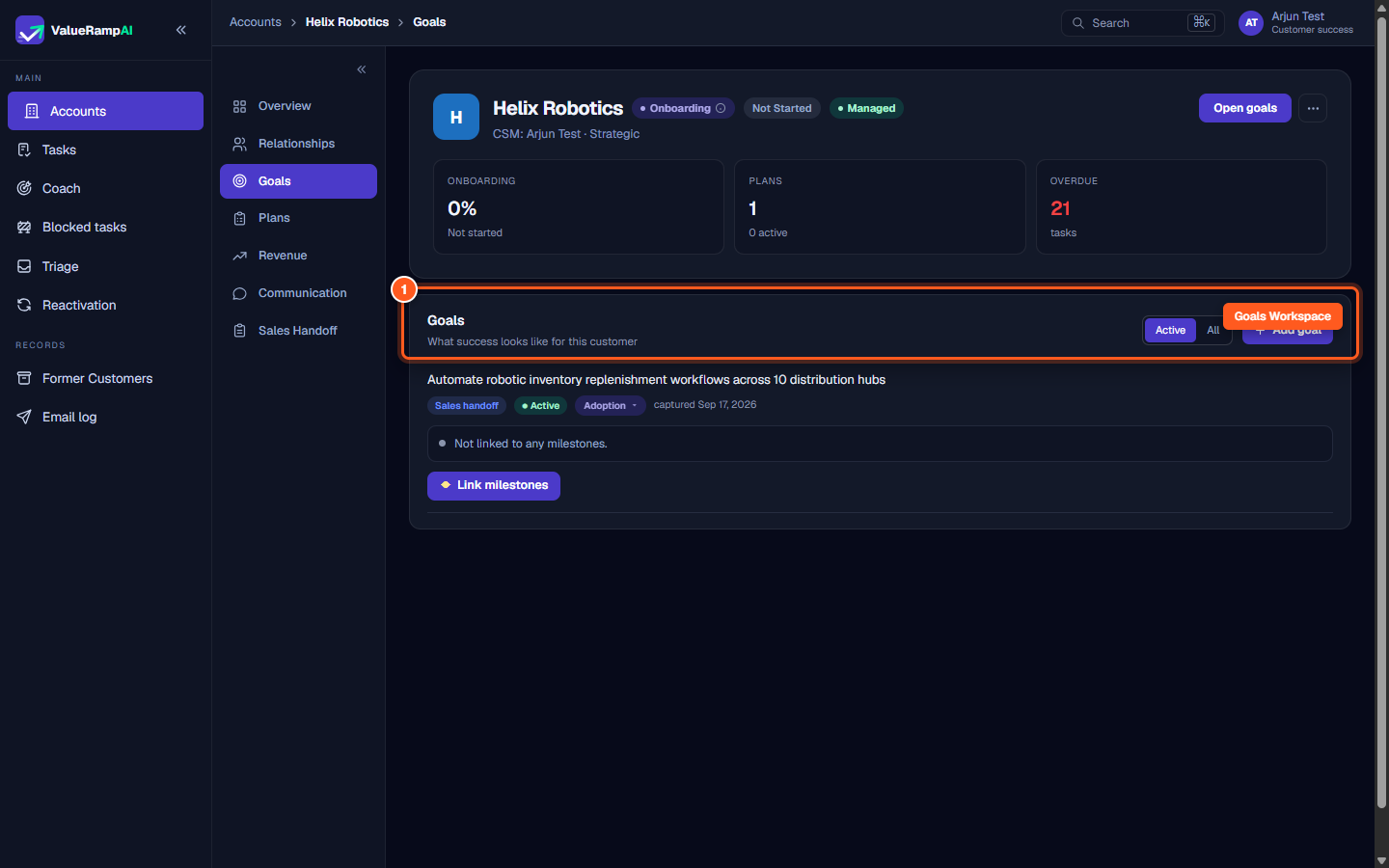The image size is (1389, 868).
Task: Click the goal title about robotic inventory
Action: (x=656, y=380)
